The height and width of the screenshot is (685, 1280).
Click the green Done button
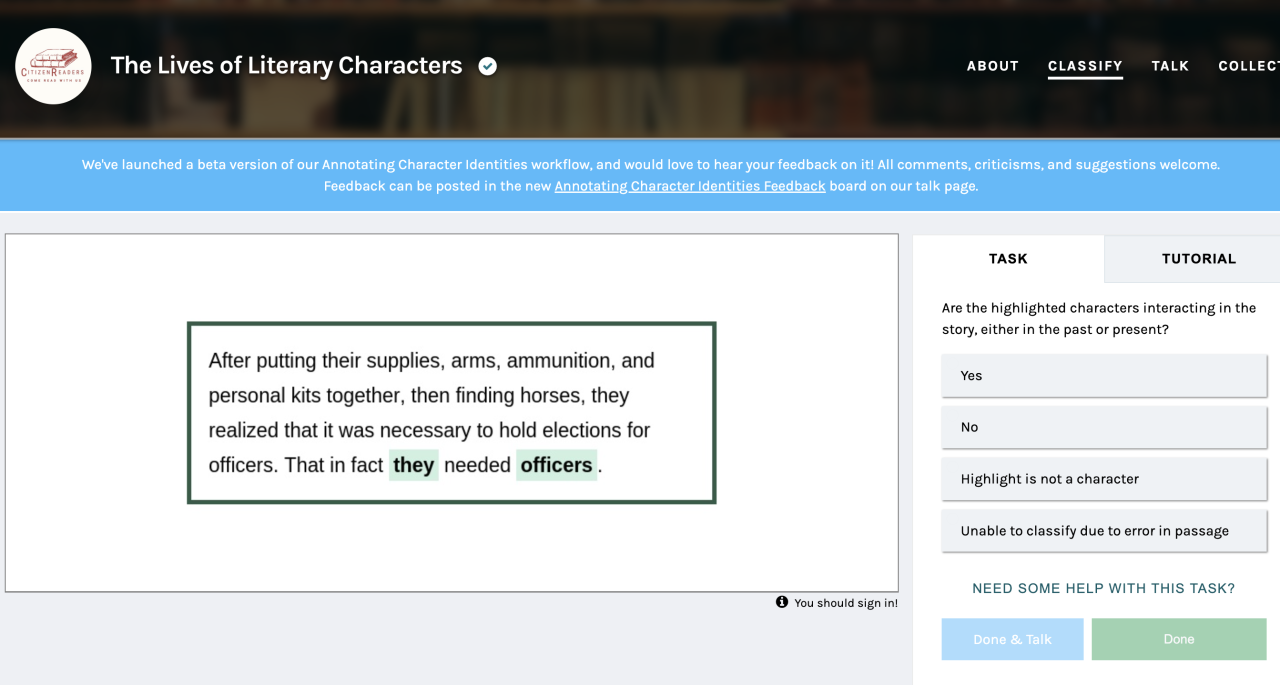pos(1178,639)
